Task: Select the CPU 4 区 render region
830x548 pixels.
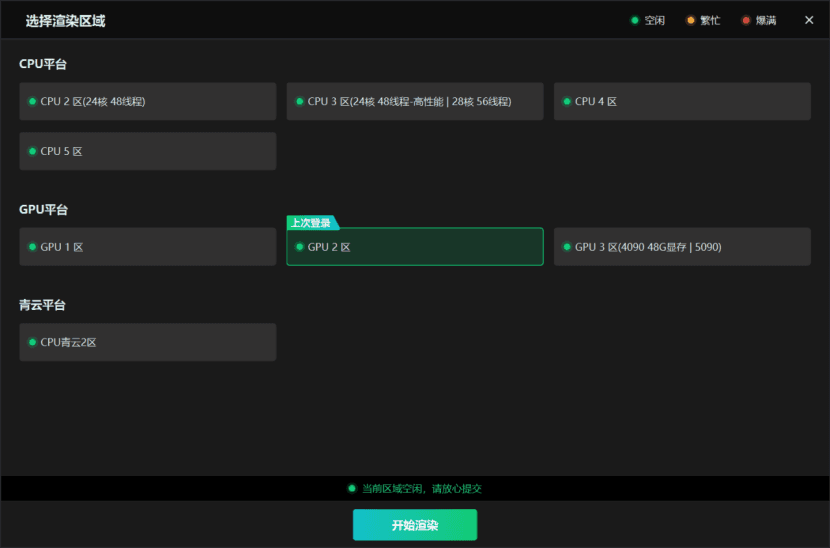Action: (x=681, y=101)
